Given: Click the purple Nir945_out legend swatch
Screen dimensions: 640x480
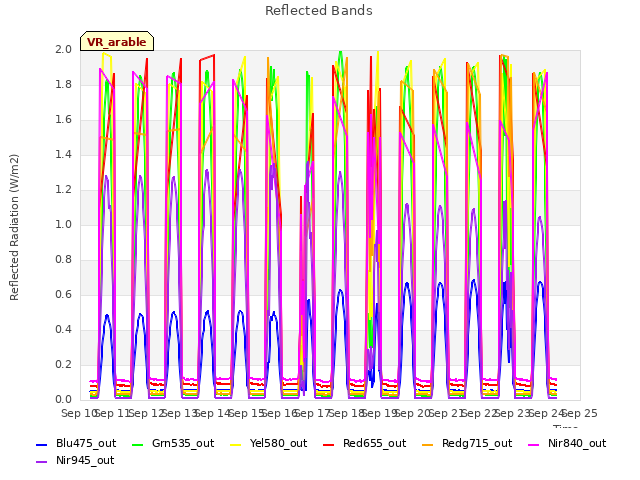Looking at the screenshot, I should 42,462.
